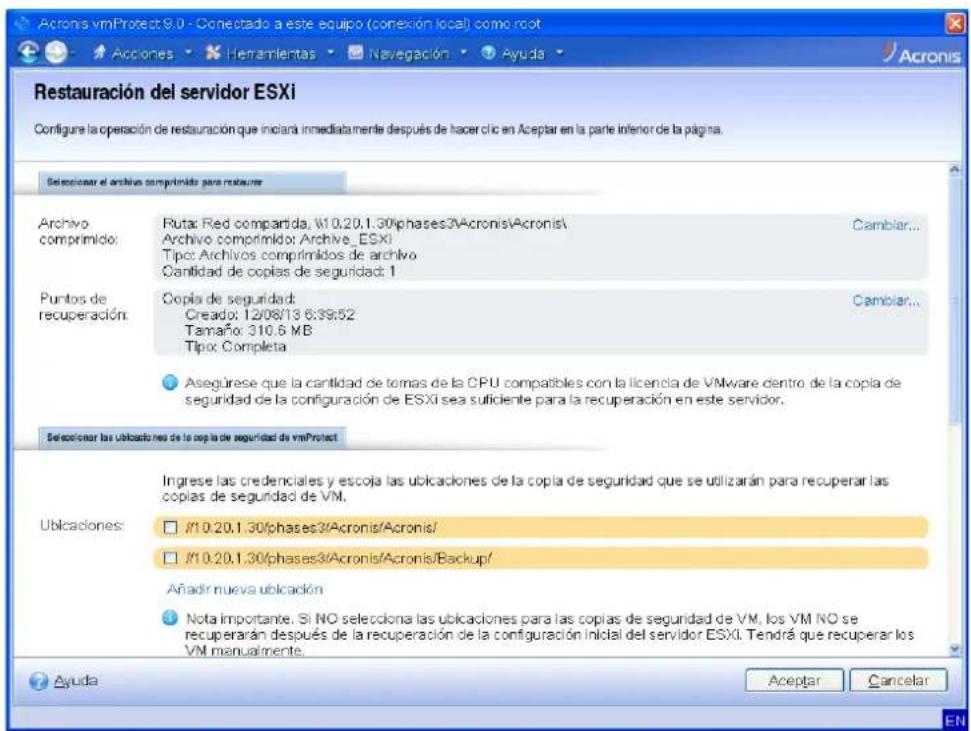Viewport: 971px width, 731px height.
Task: Open the Ayuda menu in the toolbar
Action: point(523,54)
